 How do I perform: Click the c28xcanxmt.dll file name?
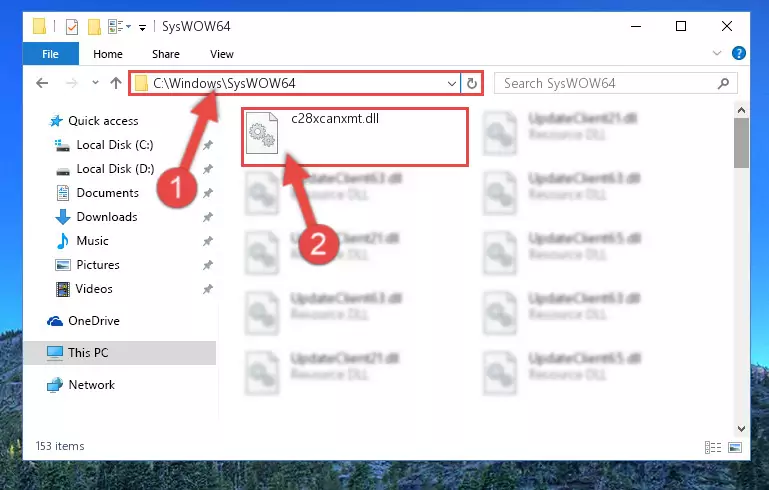click(335, 119)
